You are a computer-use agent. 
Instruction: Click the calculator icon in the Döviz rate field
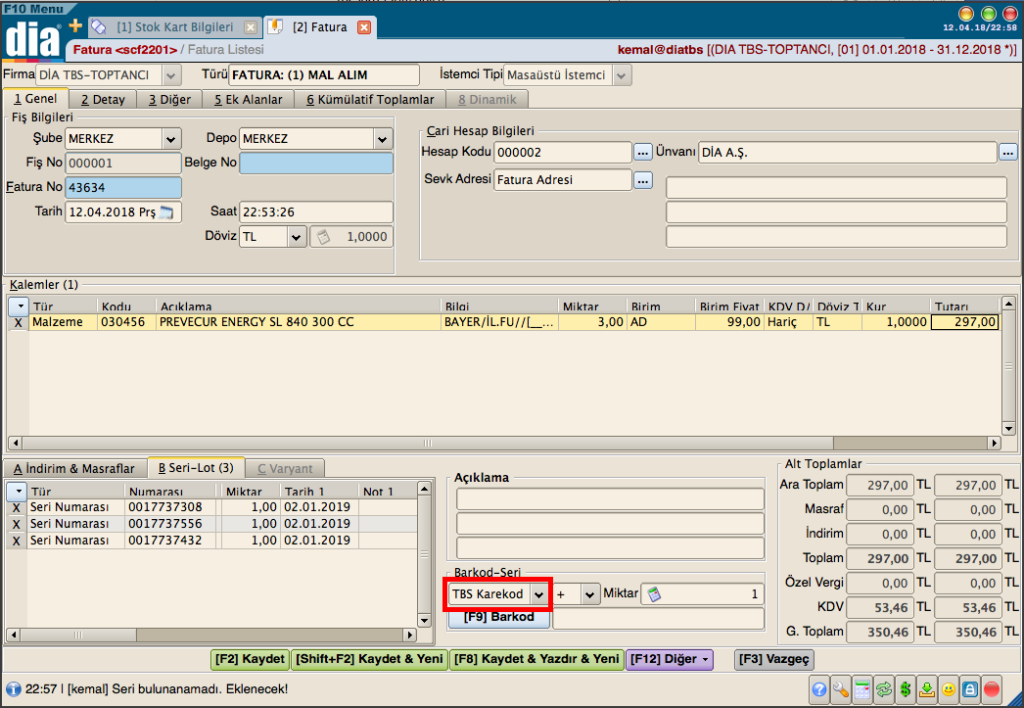tap(323, 236)
